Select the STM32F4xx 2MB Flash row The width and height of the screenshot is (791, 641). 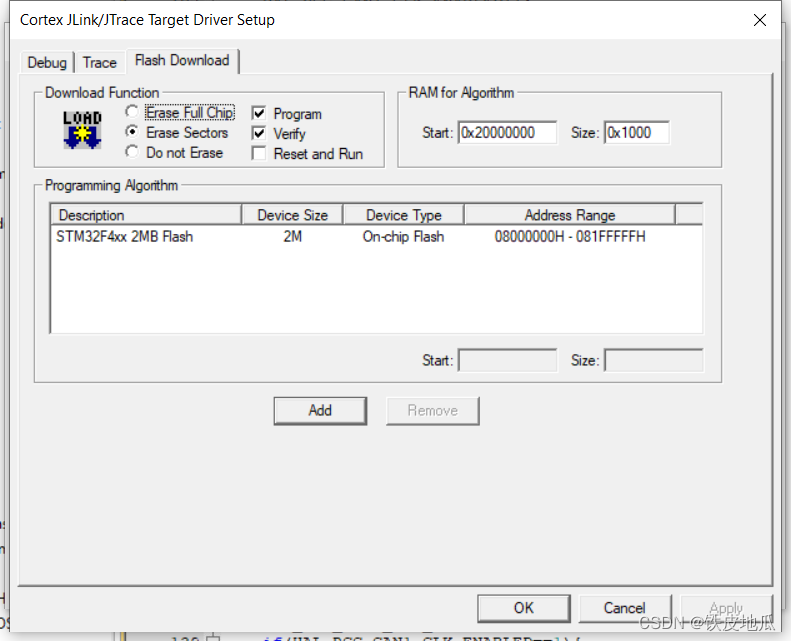tap(376, 237)
